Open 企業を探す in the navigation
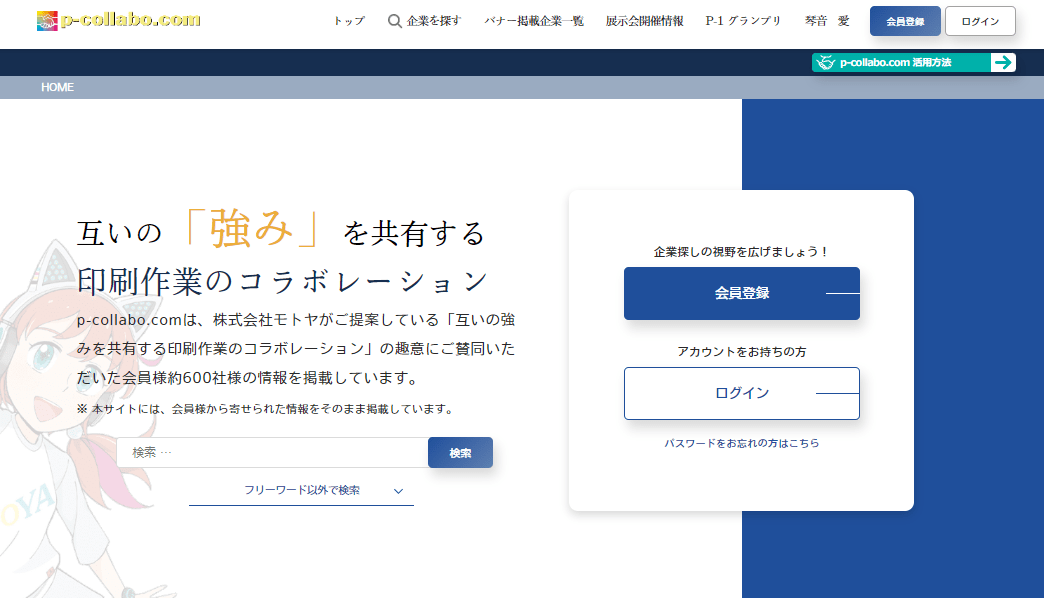1044x598 pixels. [433, 21]
